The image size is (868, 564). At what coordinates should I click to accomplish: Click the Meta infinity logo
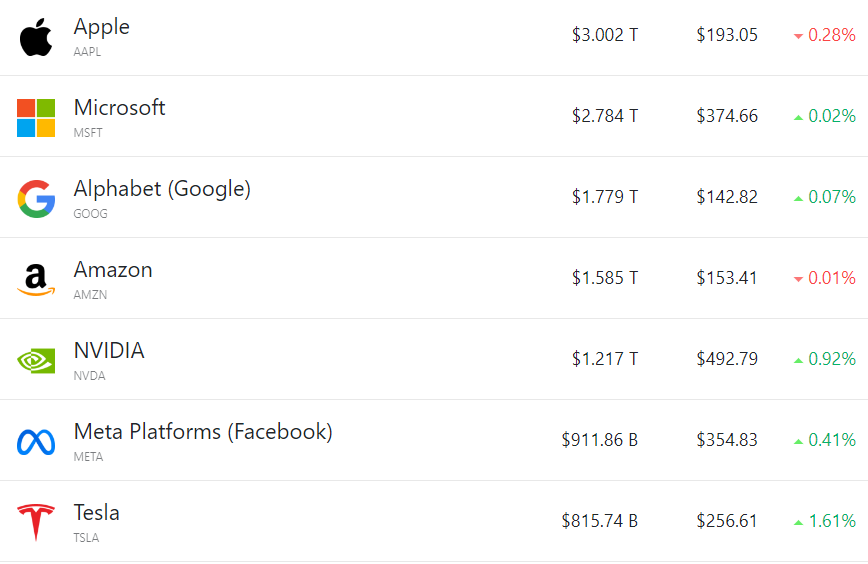[36, 442]
